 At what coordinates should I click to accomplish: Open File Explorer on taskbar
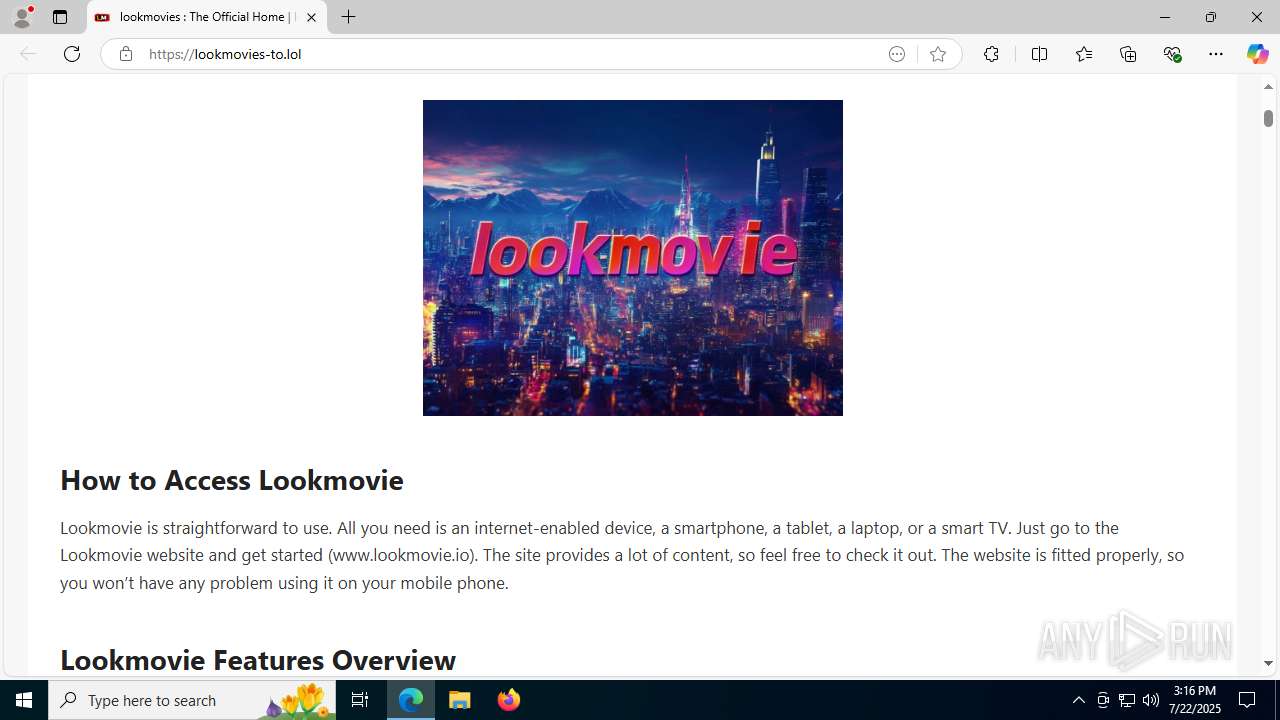(460, 700)
